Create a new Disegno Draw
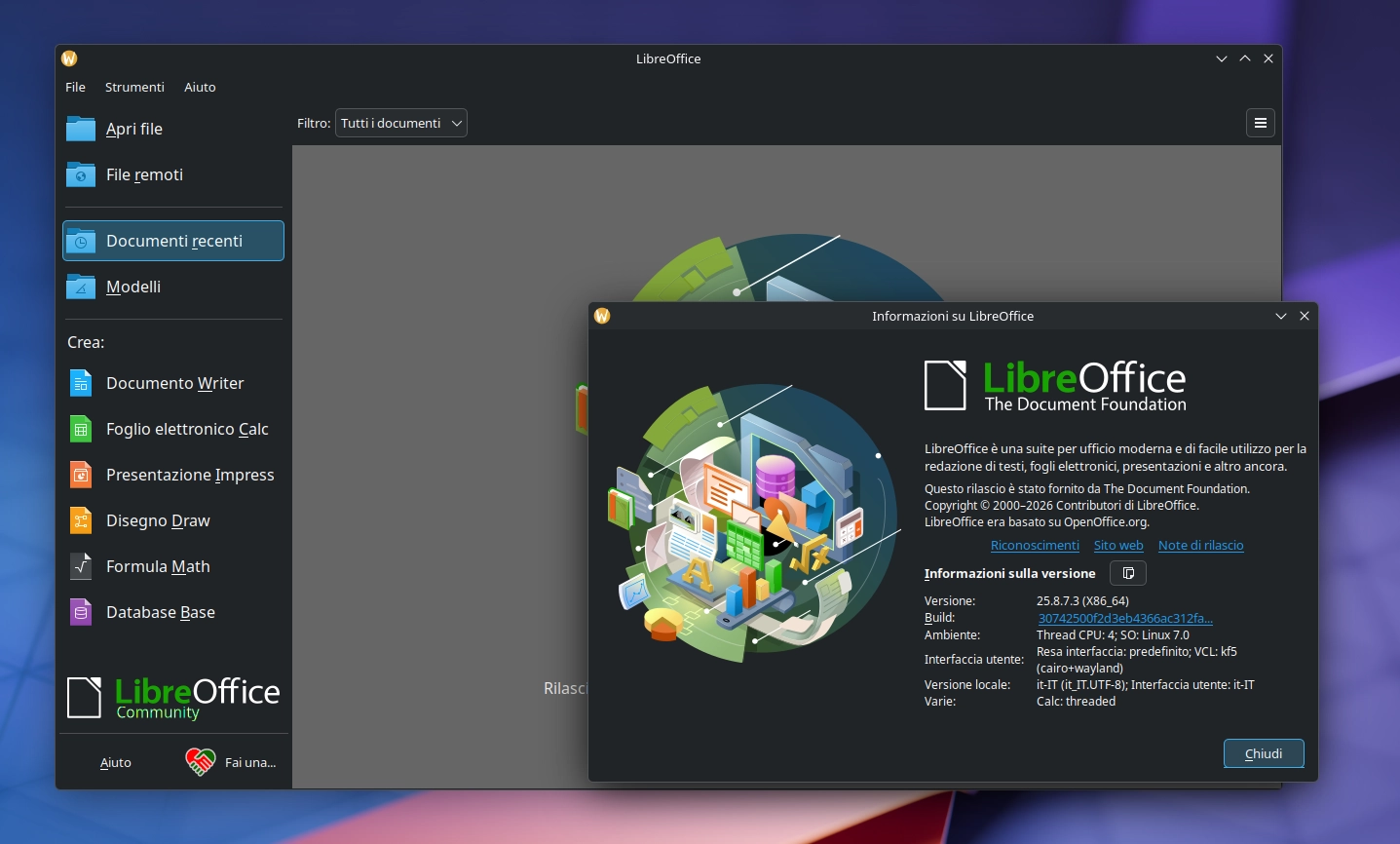The width and height of the screenshot is (1400, 844). (x=173, y=520)
